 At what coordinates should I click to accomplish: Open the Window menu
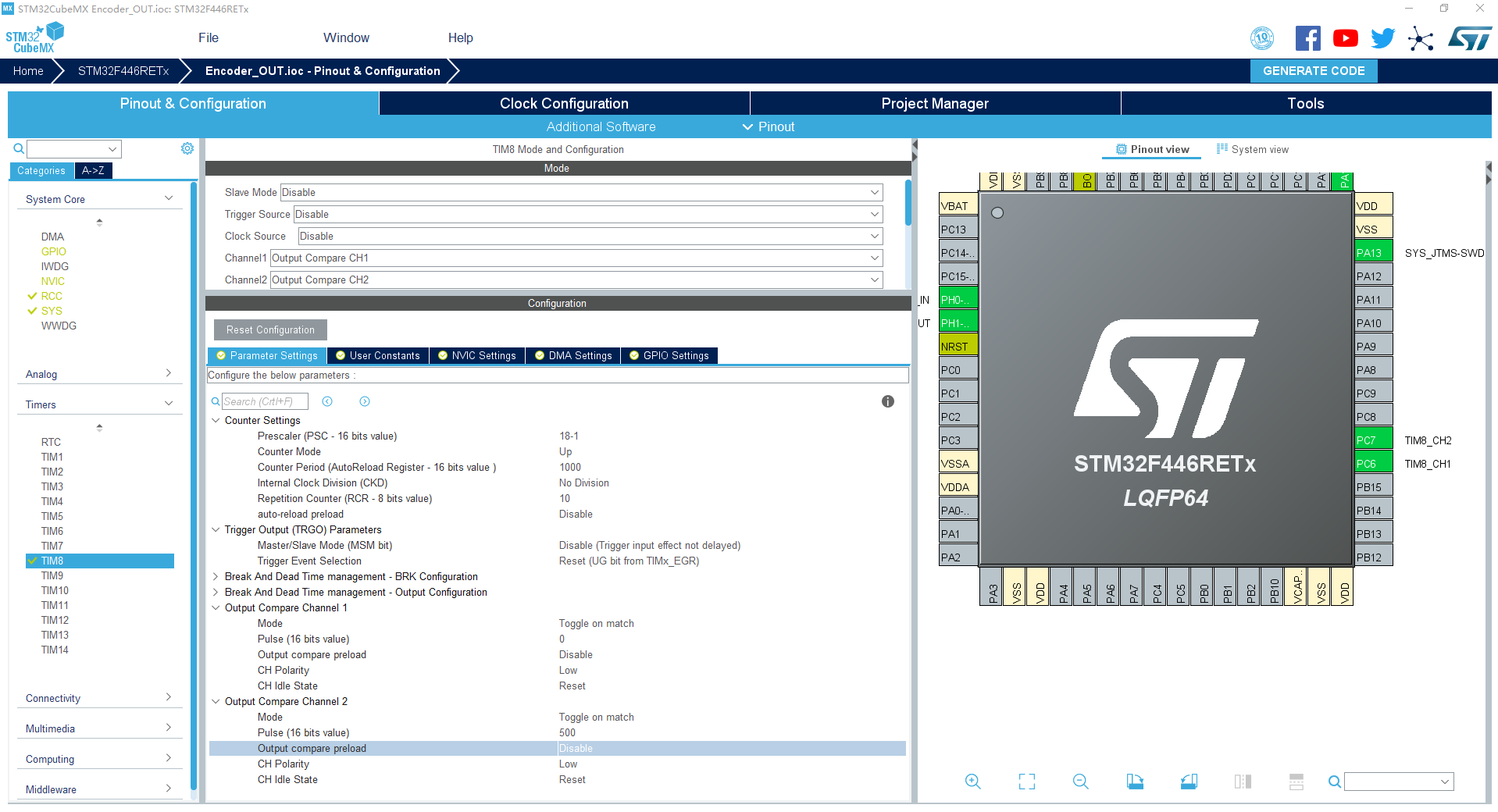click(346, 37)
